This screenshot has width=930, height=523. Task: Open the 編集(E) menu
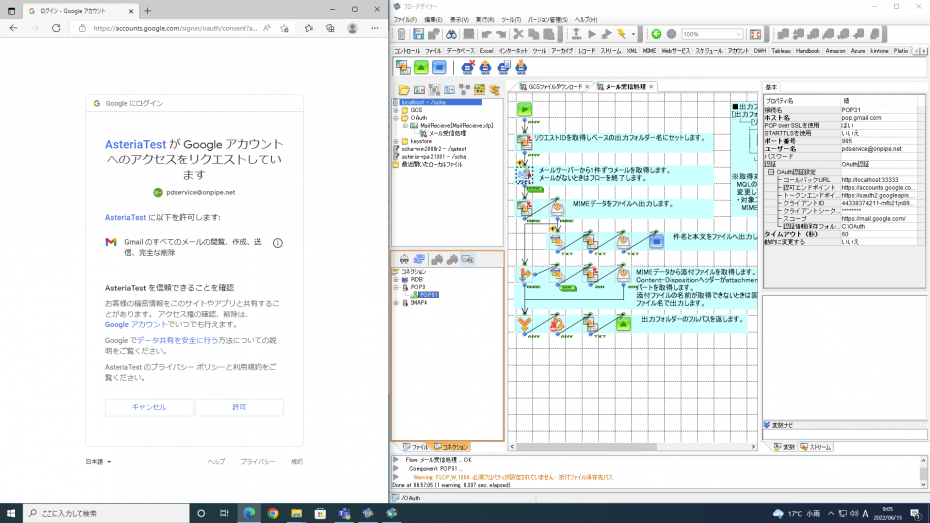click(433, 20)
